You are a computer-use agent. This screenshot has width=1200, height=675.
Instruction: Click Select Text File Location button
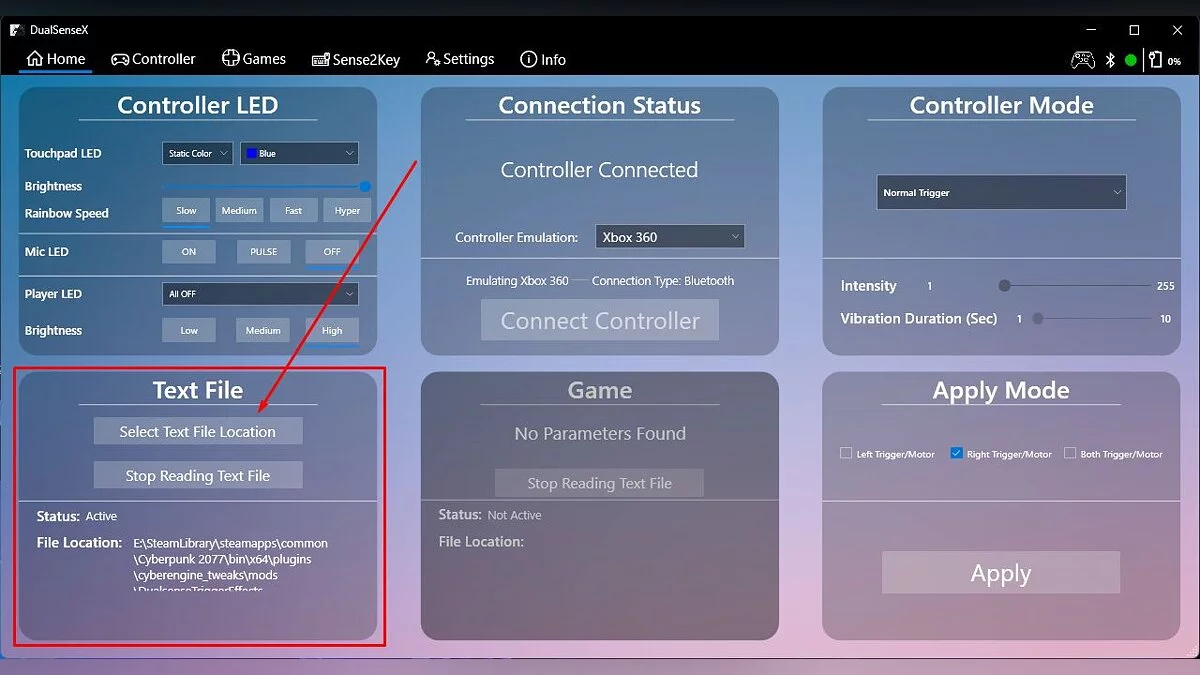[198, 432]
